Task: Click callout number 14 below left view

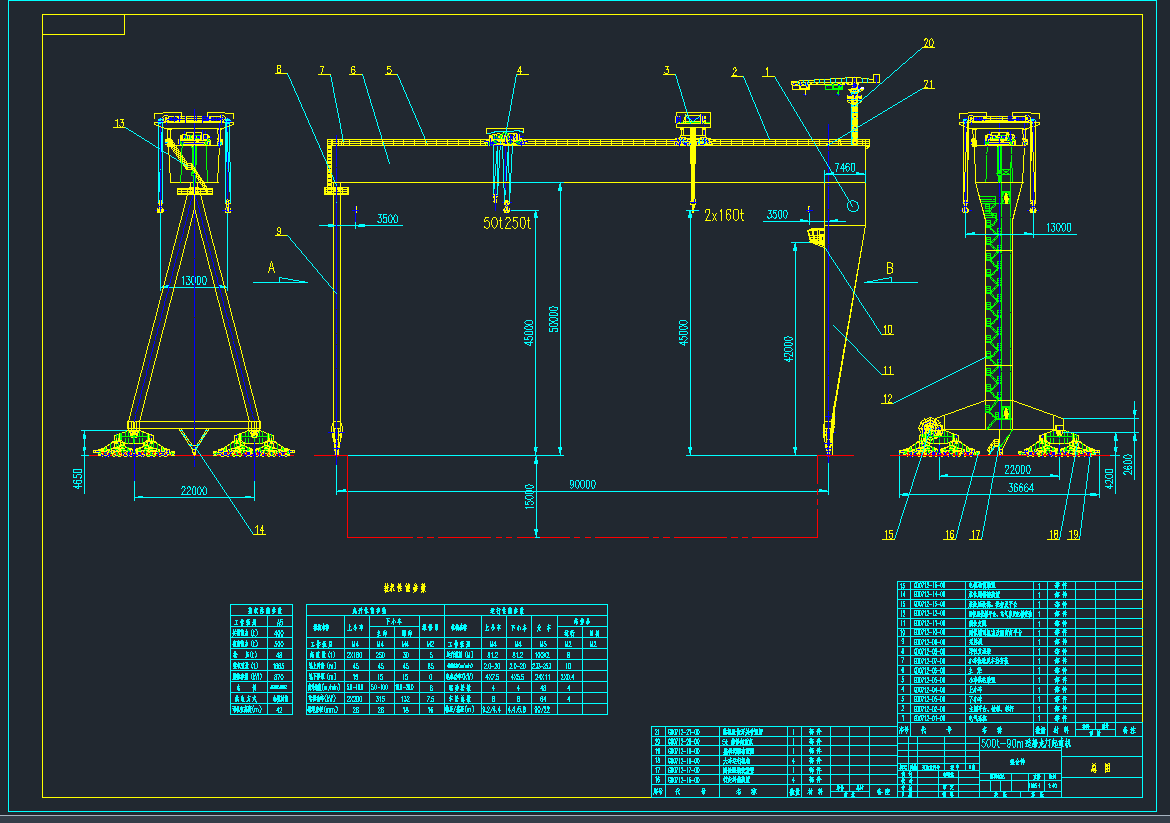Action: [x=259, y=530]
